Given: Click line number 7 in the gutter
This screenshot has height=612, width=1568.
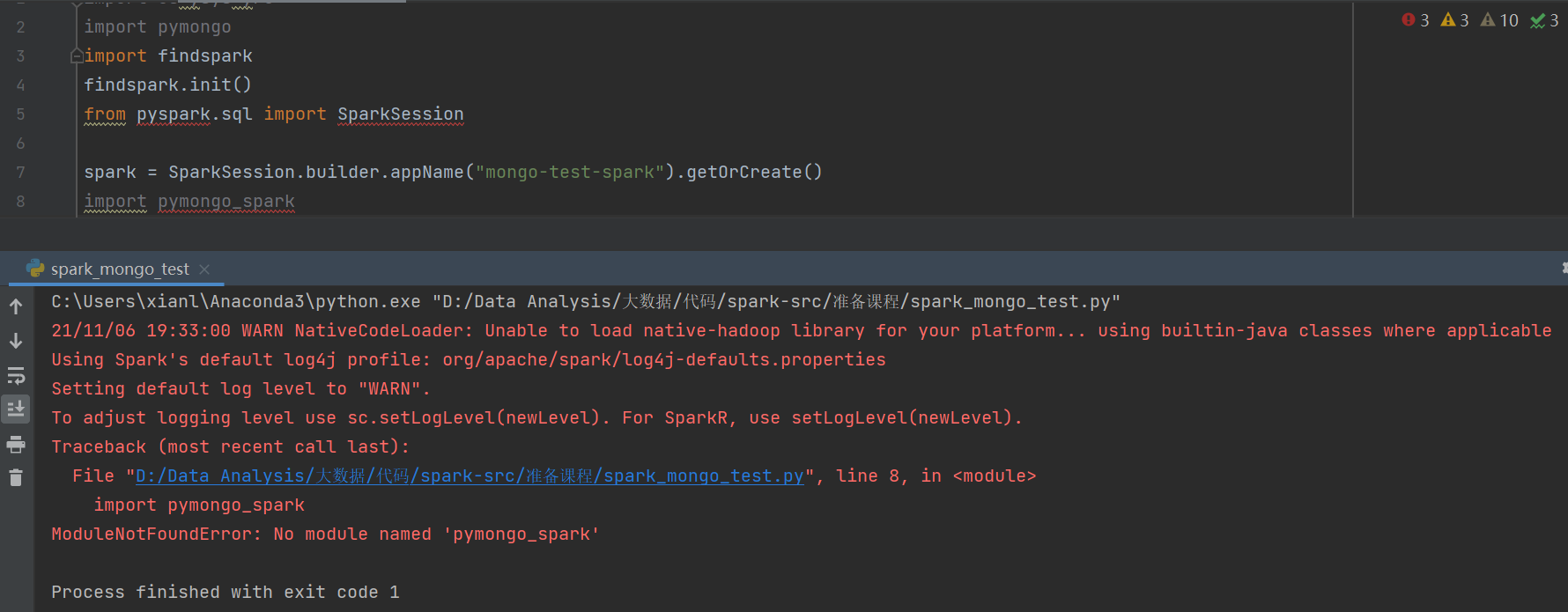Looking at the screenshot, I should [20, 173].
